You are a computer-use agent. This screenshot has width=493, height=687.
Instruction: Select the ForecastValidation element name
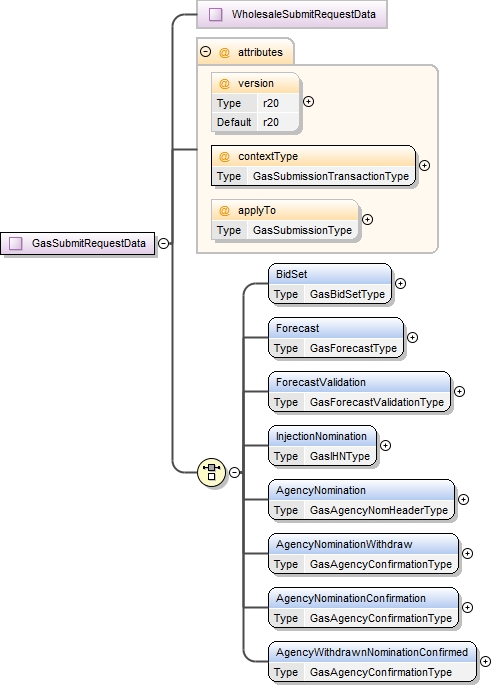[x=321, y=382]
